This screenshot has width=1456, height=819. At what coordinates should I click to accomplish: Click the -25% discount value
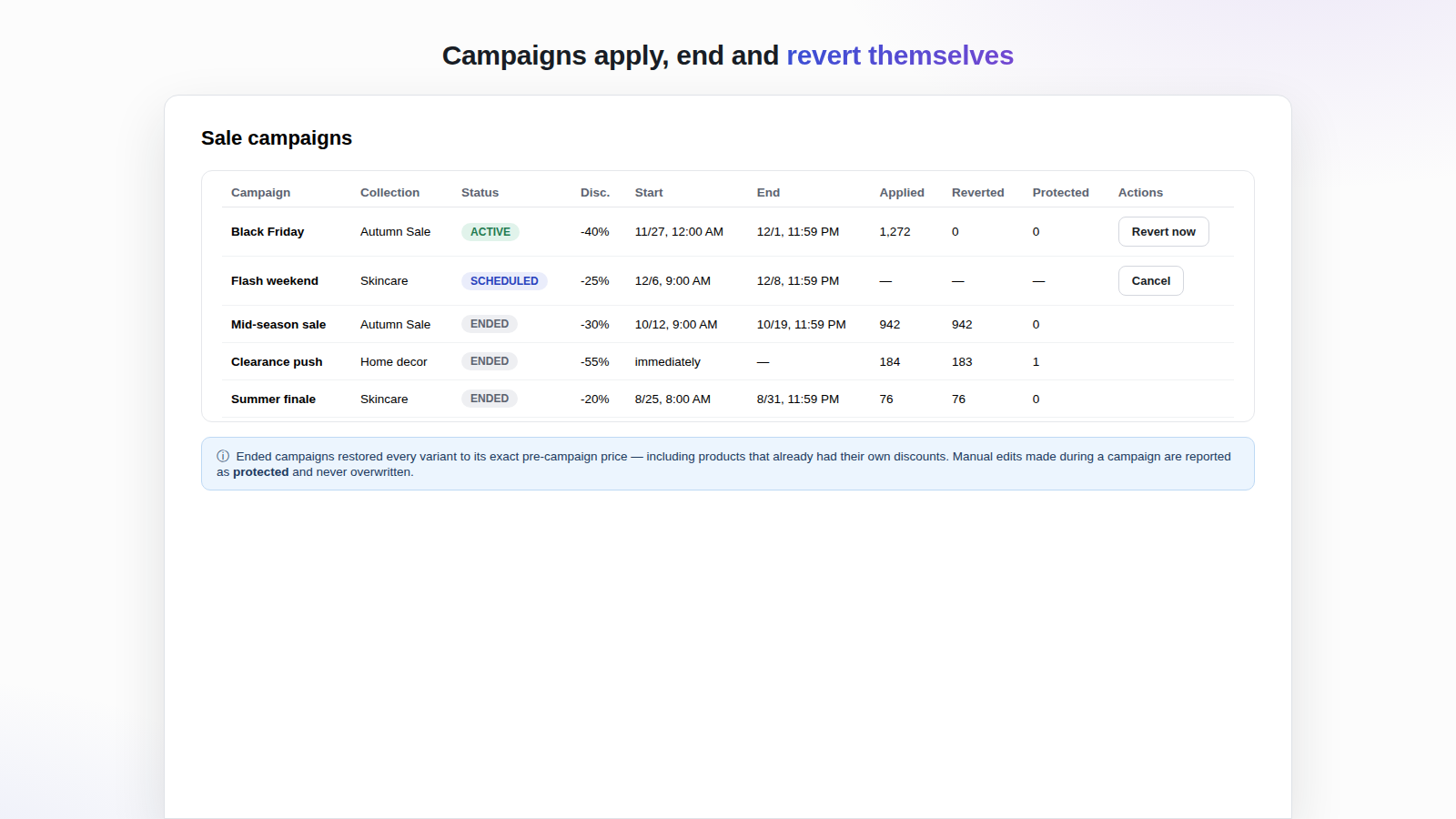click(595, 281)
